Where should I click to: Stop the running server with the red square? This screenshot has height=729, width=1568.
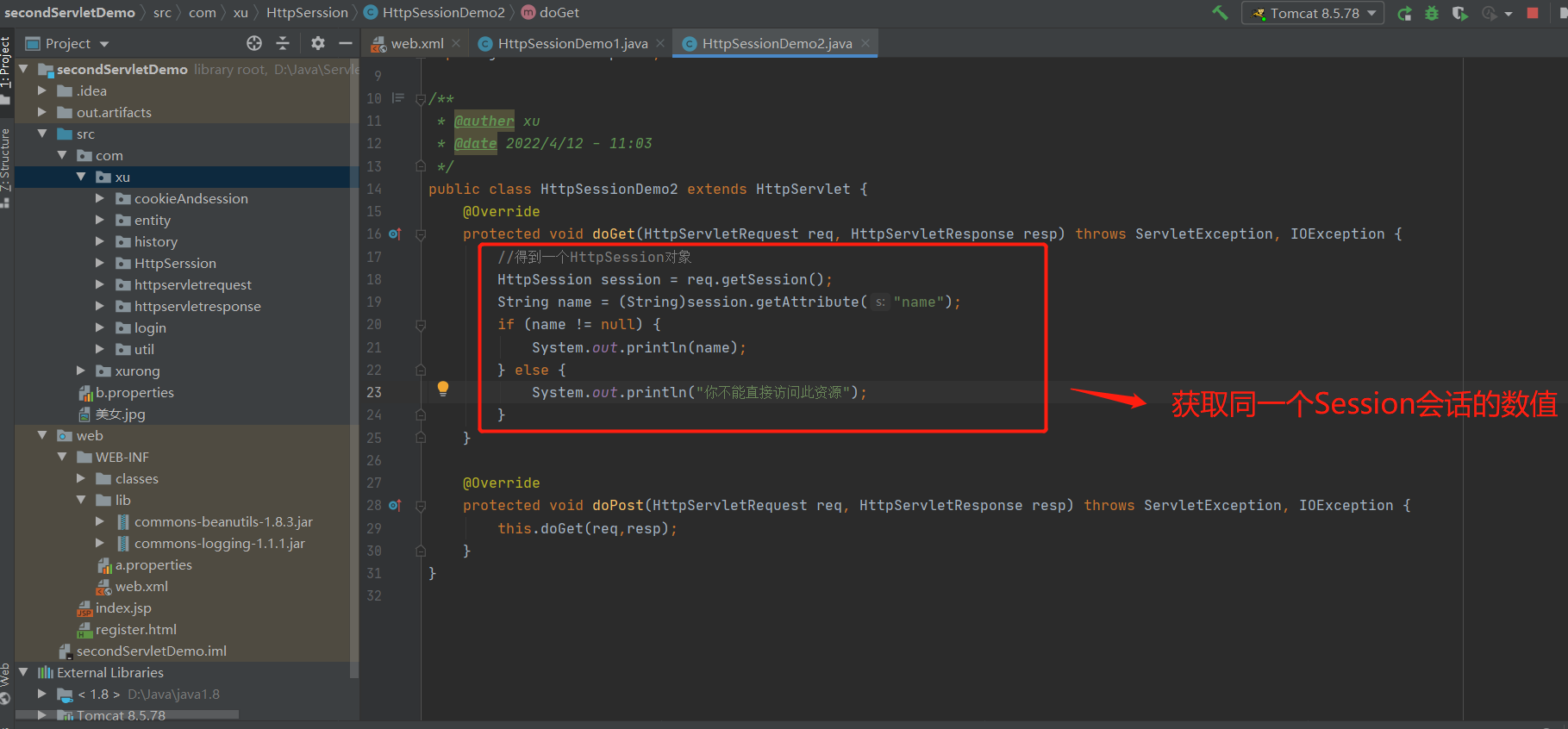pyautogui.click(x=1533, y=13)
